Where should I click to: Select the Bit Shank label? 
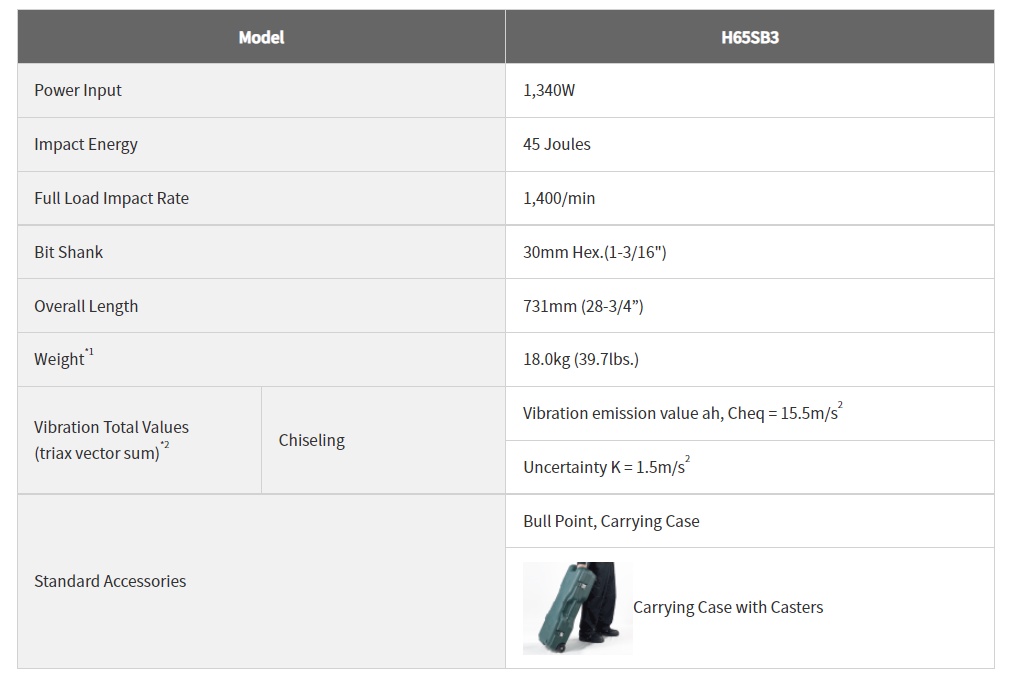click(68, 252)
